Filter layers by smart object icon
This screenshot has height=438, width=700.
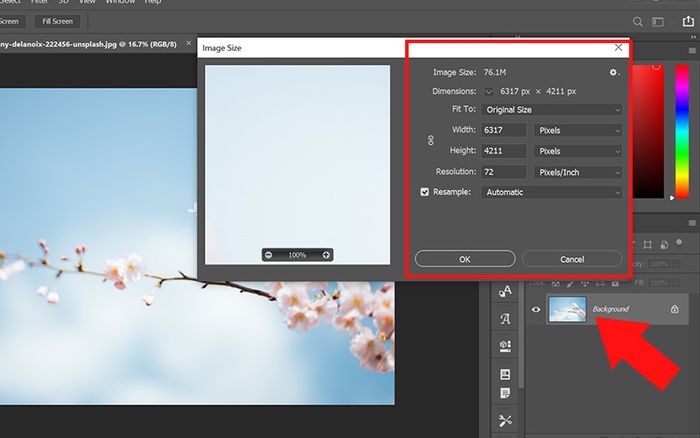tap(664, 245)
